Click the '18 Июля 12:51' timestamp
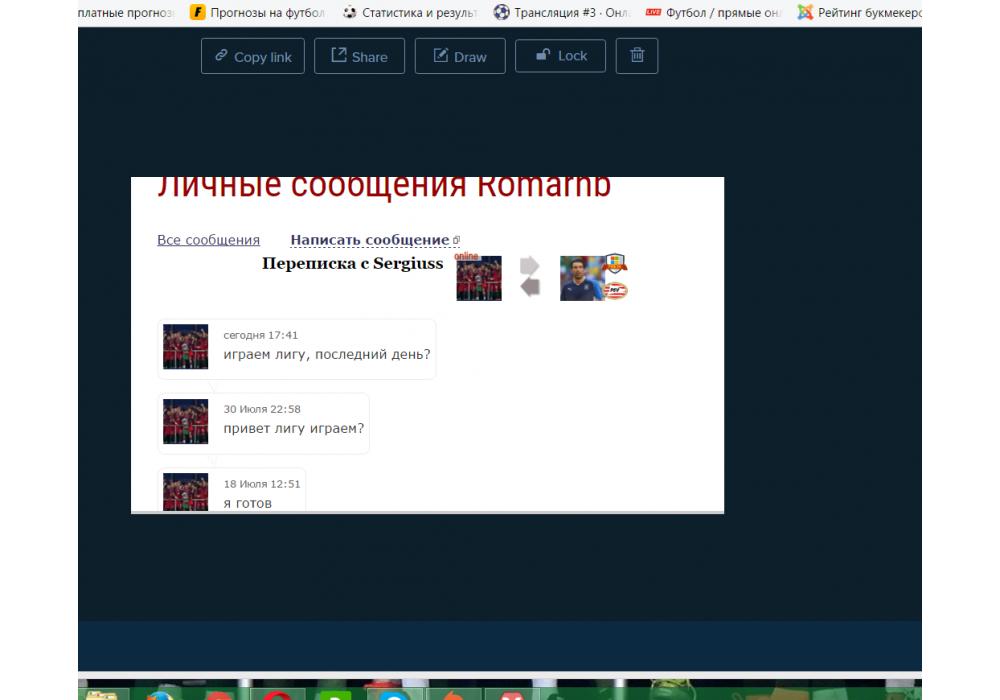This screenshot has width=1000, height=700. 262,484
